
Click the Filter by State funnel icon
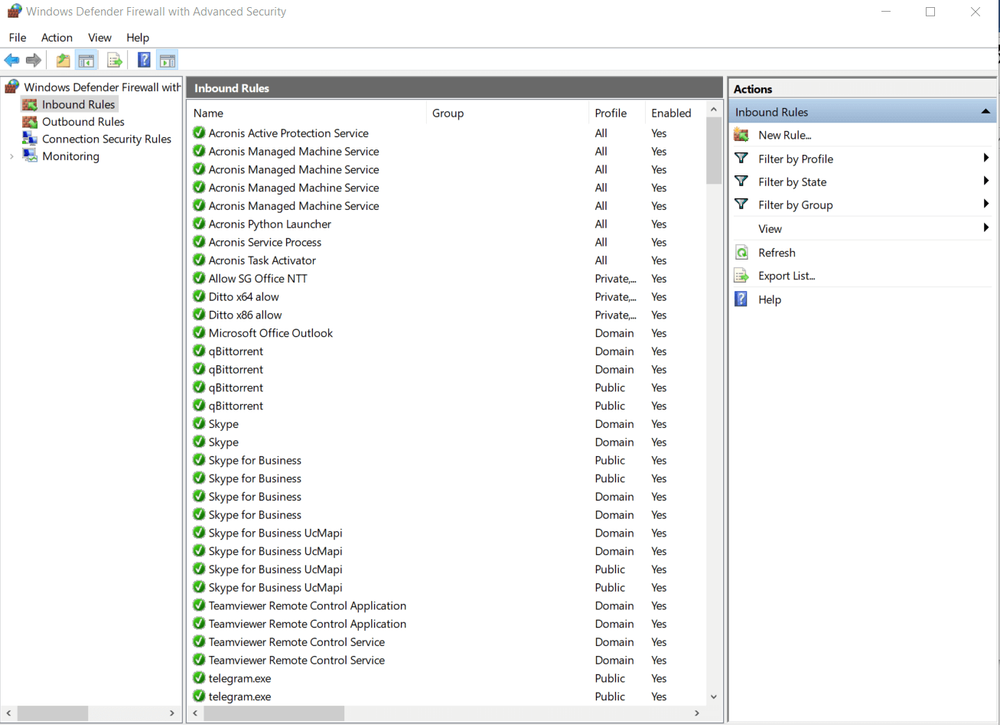click(741, 181)
